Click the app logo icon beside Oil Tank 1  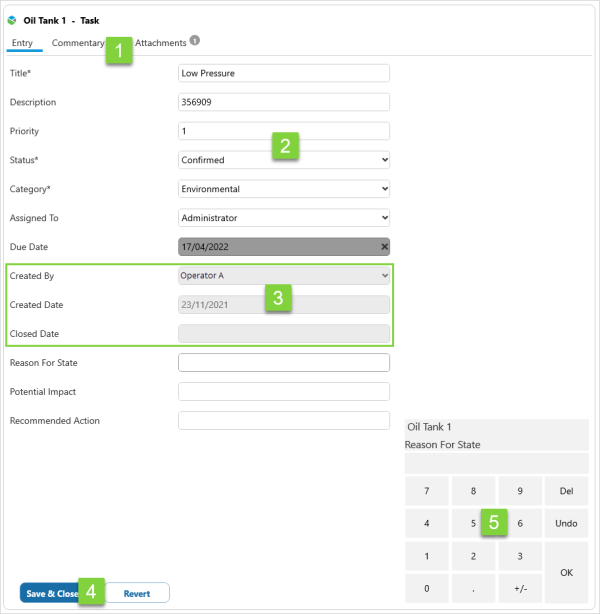click(12, 20)
